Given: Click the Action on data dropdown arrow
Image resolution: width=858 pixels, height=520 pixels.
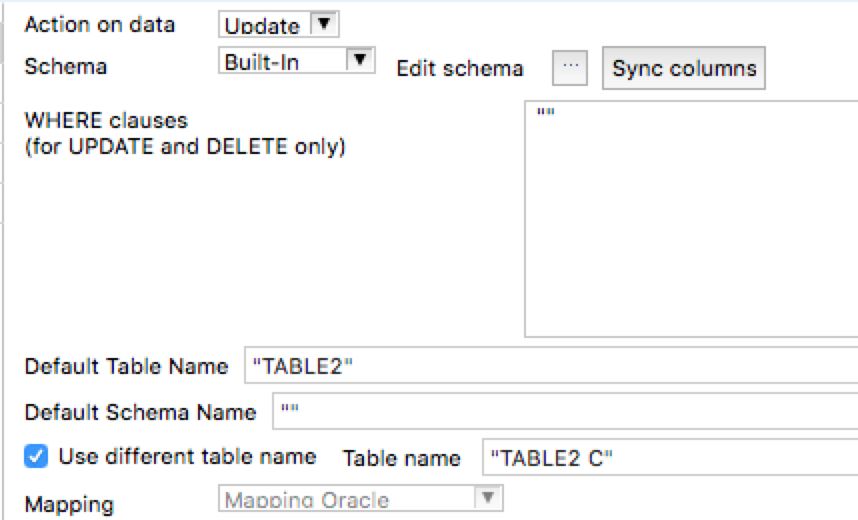Looking at the screenshot, I should [322, 24].
